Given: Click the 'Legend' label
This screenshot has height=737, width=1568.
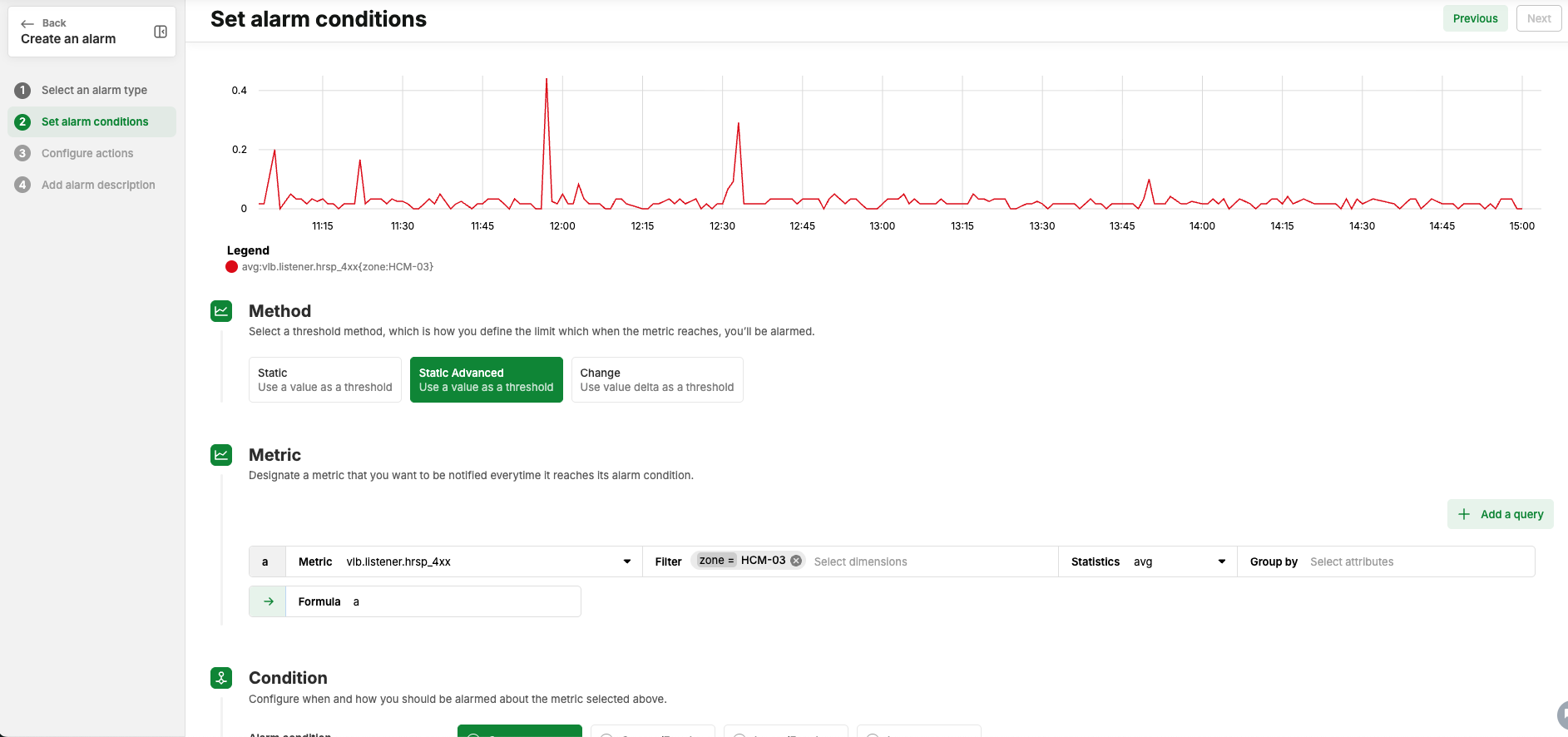Looking at the screenshot, I should coord(248,250).
